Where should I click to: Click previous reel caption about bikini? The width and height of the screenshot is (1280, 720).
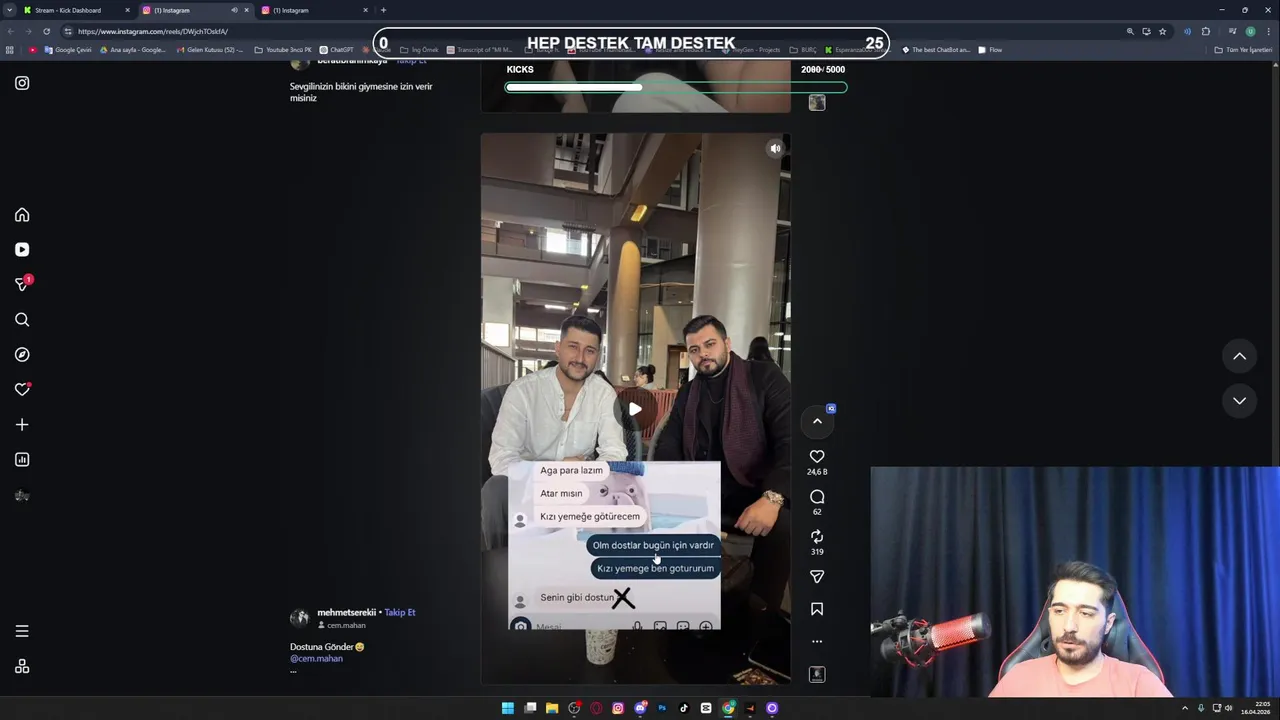tap(361, 92)
